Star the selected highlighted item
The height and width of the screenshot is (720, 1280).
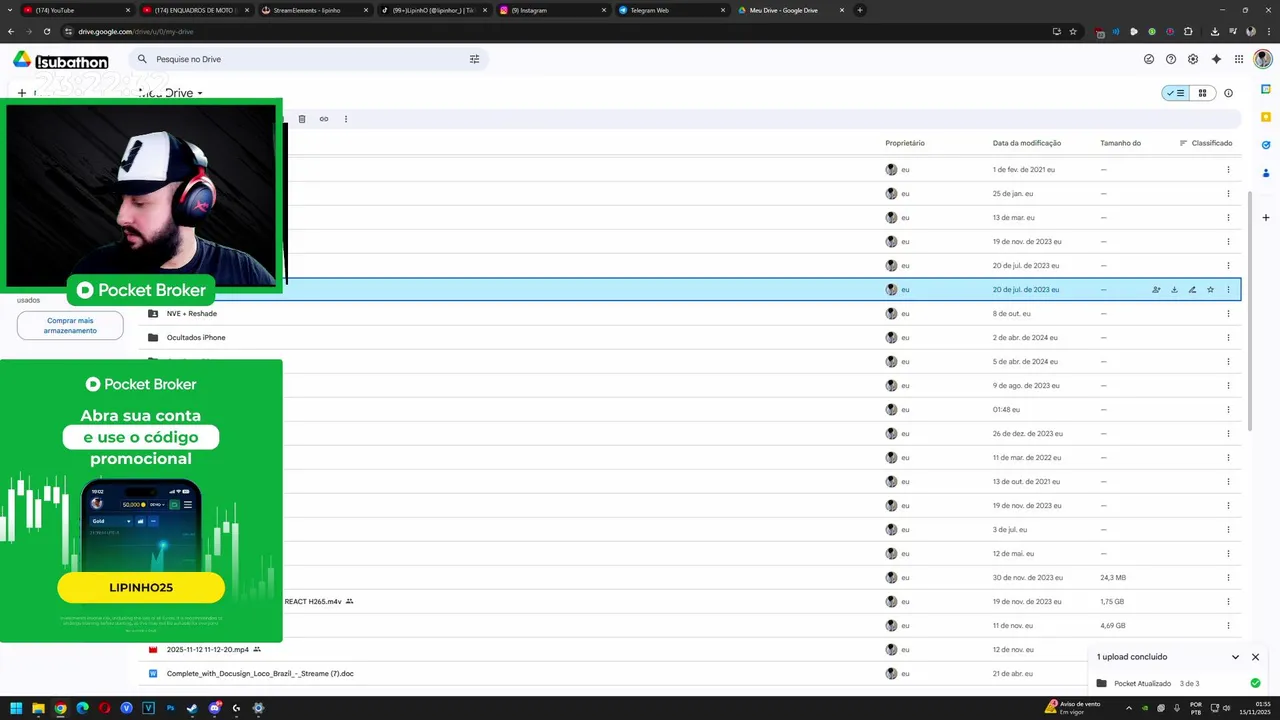pos(1210,290)
